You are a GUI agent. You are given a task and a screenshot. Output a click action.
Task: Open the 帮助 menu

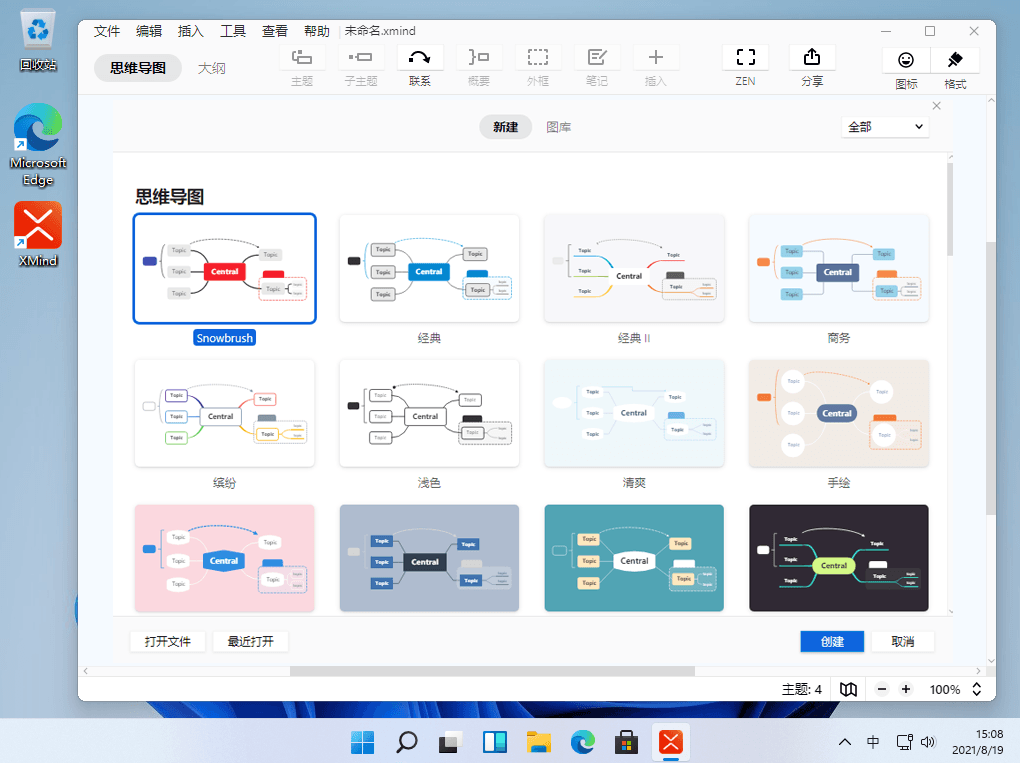click(317, 31)
